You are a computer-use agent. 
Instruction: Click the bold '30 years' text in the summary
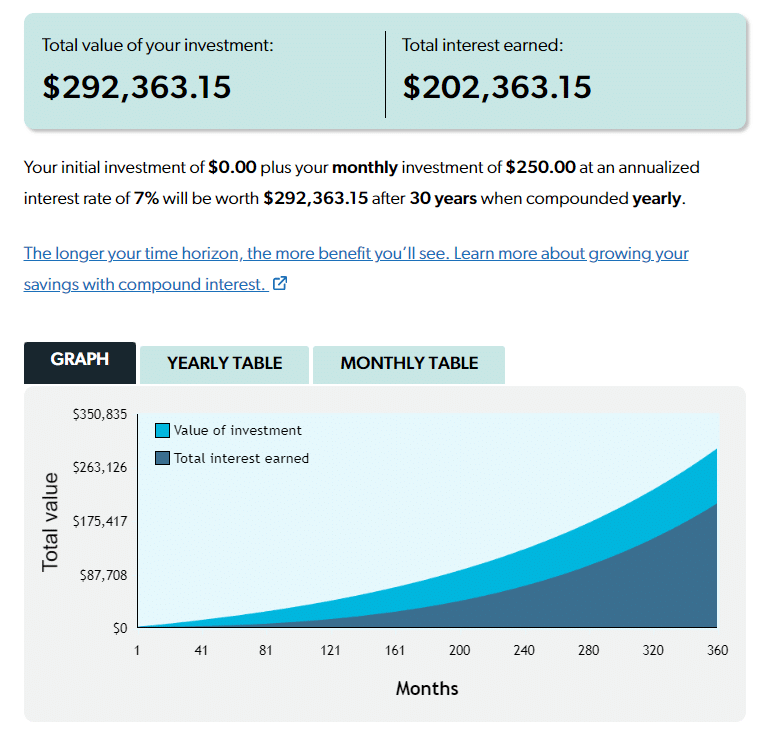coord(443,198)
